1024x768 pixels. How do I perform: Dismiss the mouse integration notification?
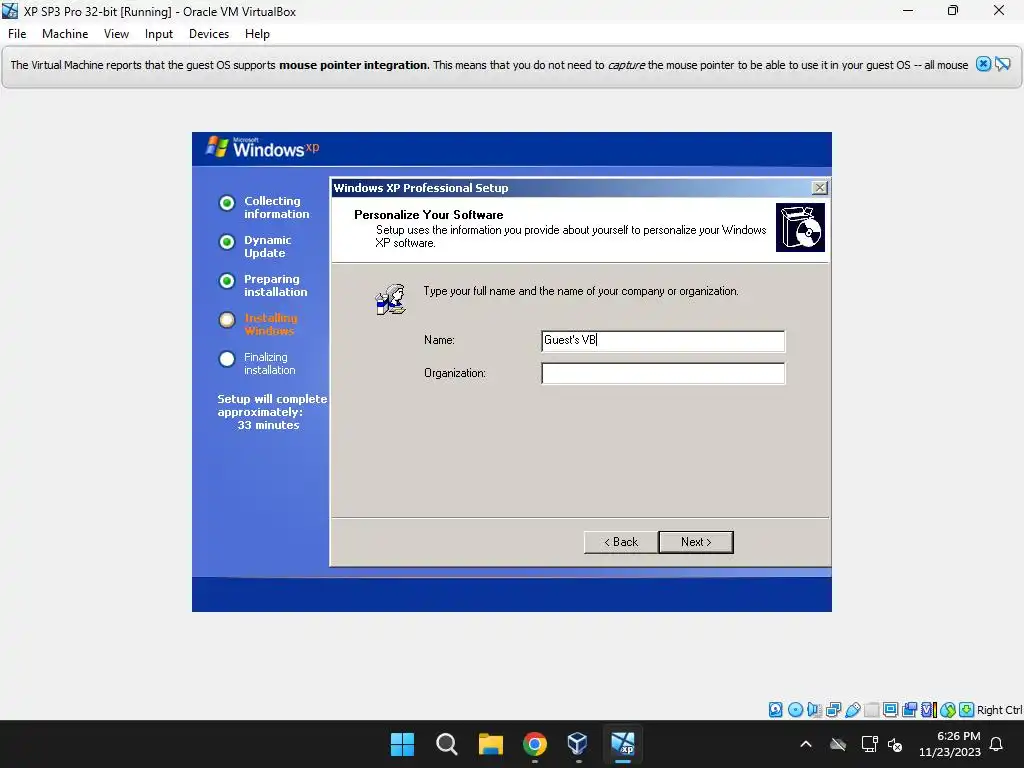pos(983,64)
